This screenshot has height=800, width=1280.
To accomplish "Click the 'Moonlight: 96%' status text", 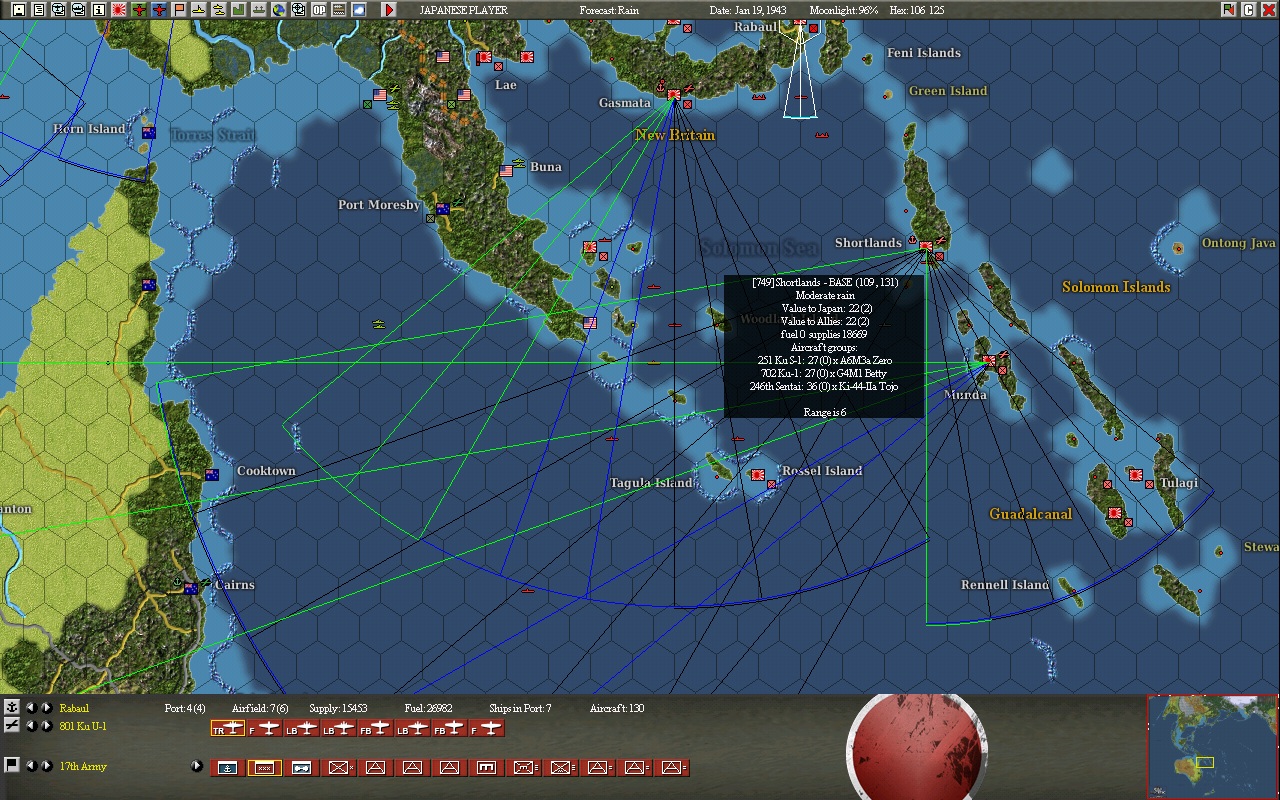I will 844,10.
